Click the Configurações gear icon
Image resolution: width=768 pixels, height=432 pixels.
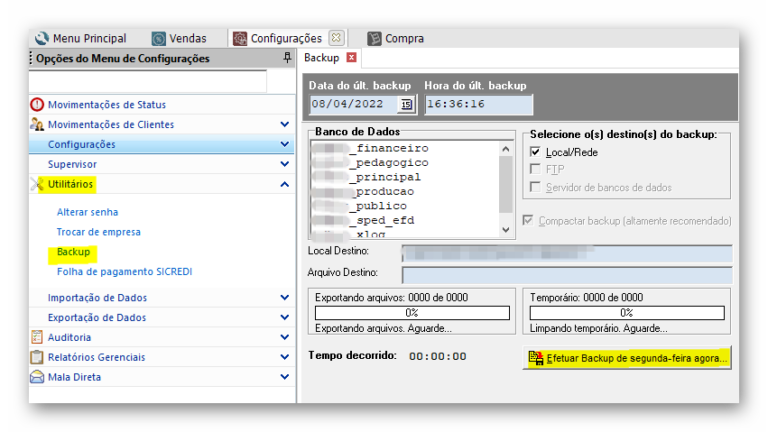(x=240, y=38)
